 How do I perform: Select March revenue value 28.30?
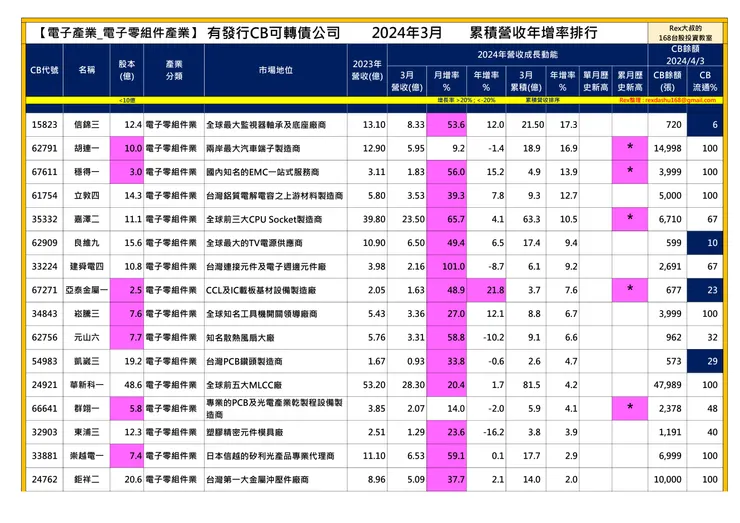[x=413, y=385]
